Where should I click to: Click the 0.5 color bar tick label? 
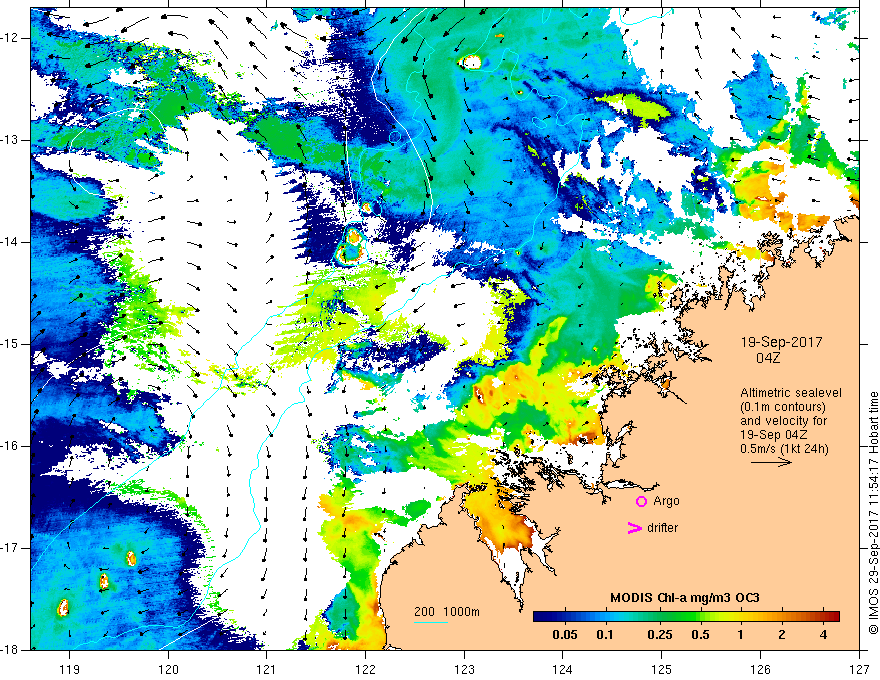[700, 635]
